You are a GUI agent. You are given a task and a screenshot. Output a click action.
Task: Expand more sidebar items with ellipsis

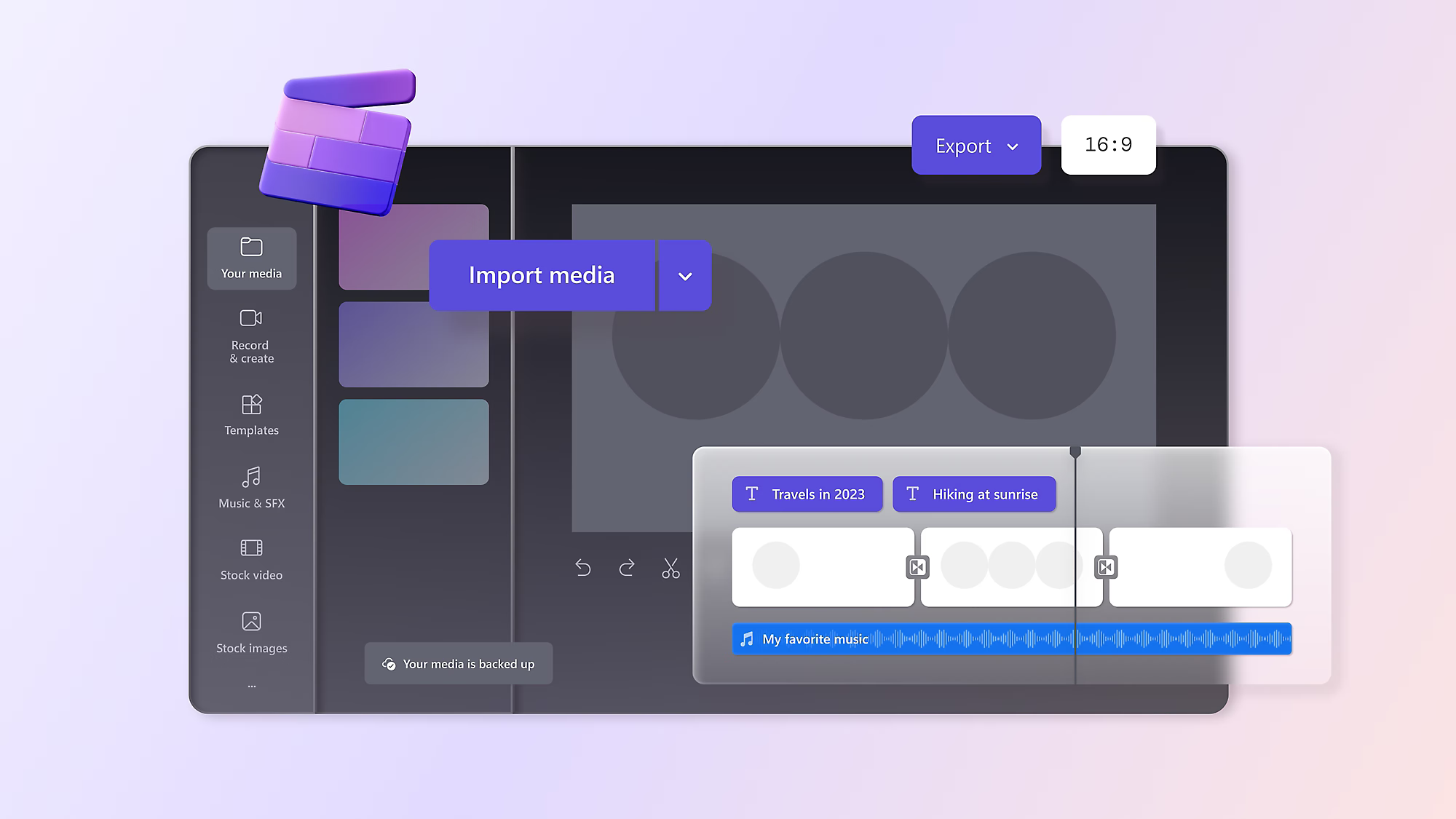[251, 686]
